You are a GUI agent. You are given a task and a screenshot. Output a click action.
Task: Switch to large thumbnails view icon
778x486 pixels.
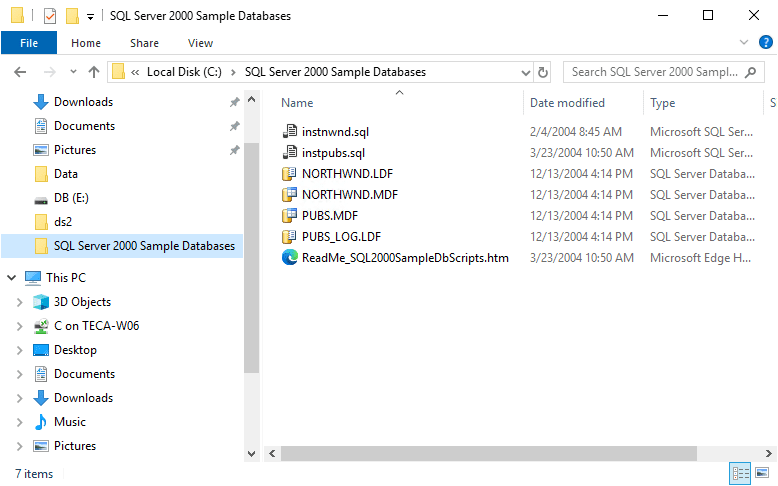762,473
